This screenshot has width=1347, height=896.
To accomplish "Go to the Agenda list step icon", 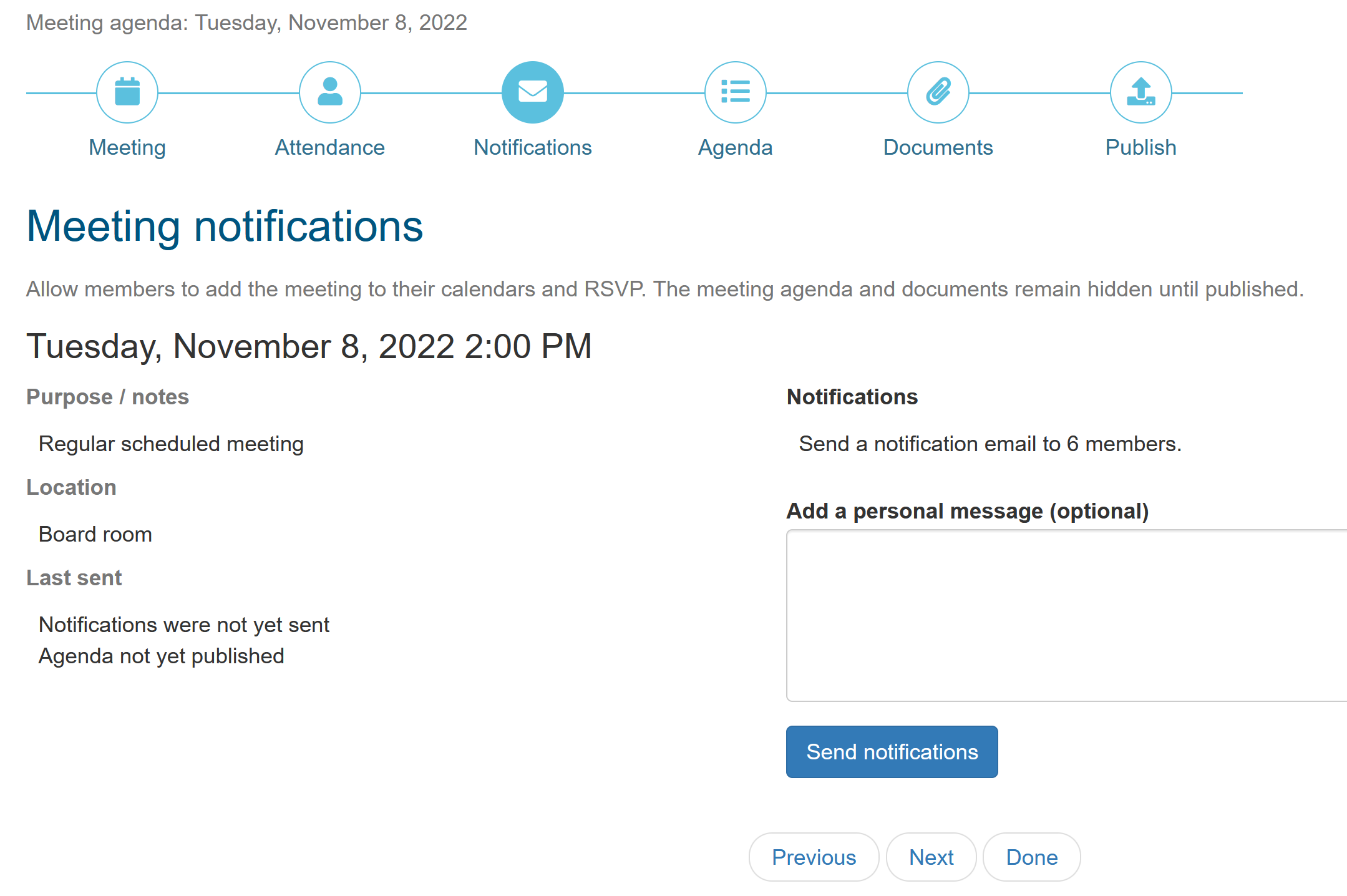I will [736, 92].
